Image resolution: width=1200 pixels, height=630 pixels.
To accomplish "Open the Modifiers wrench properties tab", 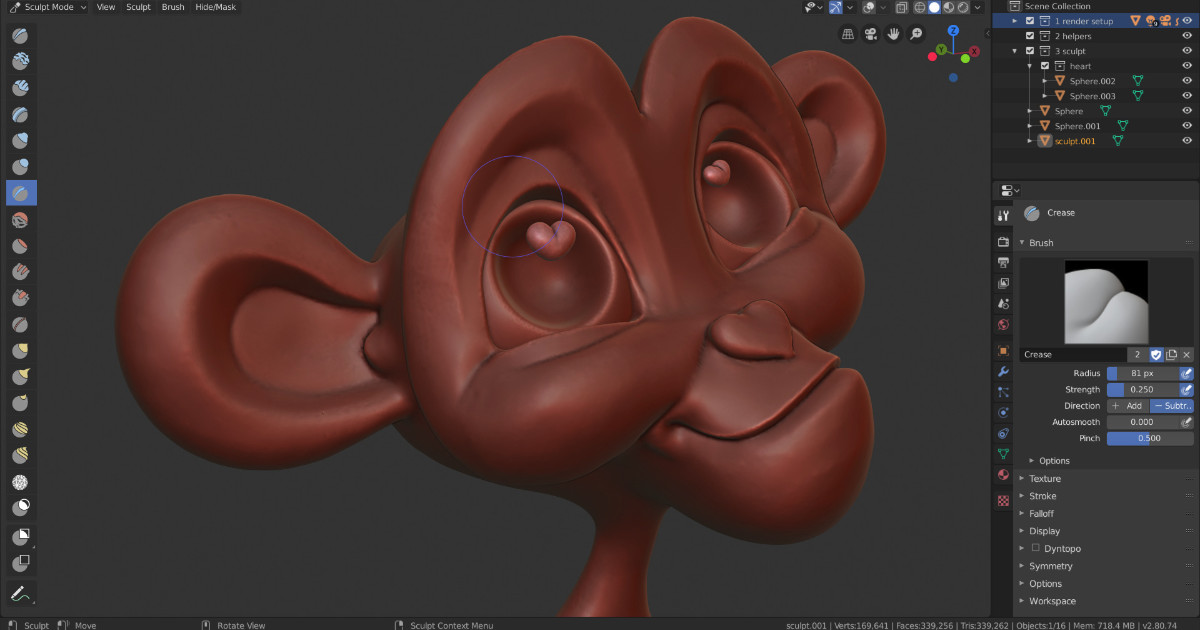I will pyautogui.click(x=1003, y=371).
